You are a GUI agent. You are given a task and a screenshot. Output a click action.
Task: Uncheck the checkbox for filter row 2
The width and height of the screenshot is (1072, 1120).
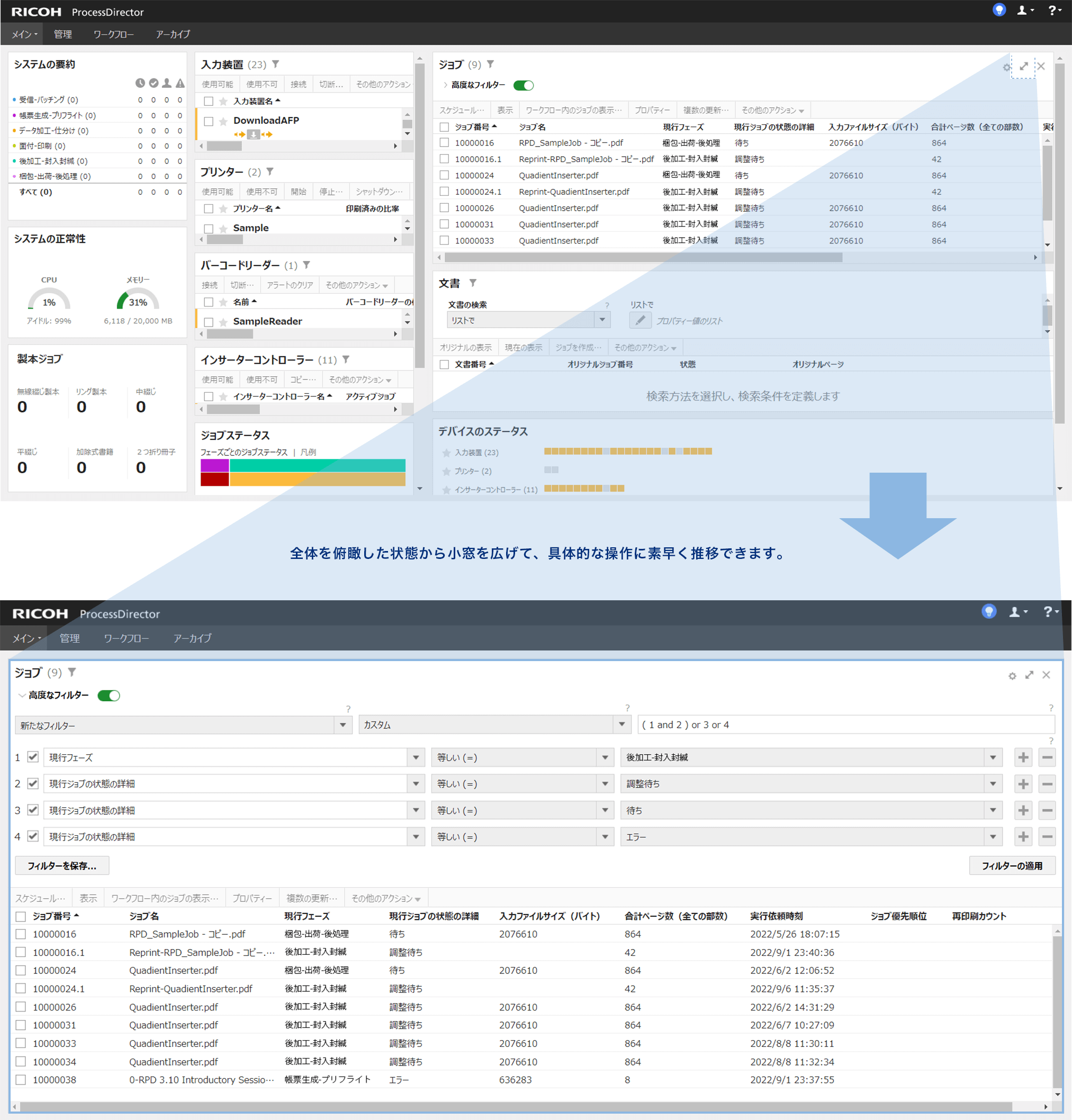pyautogui.click(x=33, y=783)
